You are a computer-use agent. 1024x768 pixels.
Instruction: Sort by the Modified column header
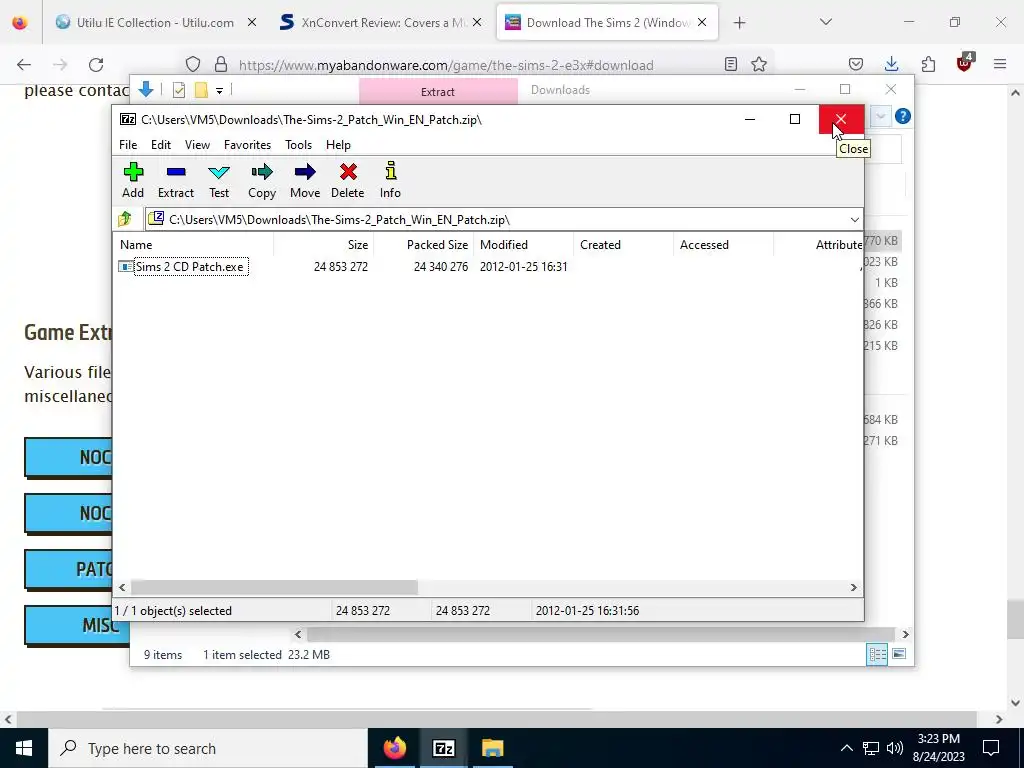[524, 245]
